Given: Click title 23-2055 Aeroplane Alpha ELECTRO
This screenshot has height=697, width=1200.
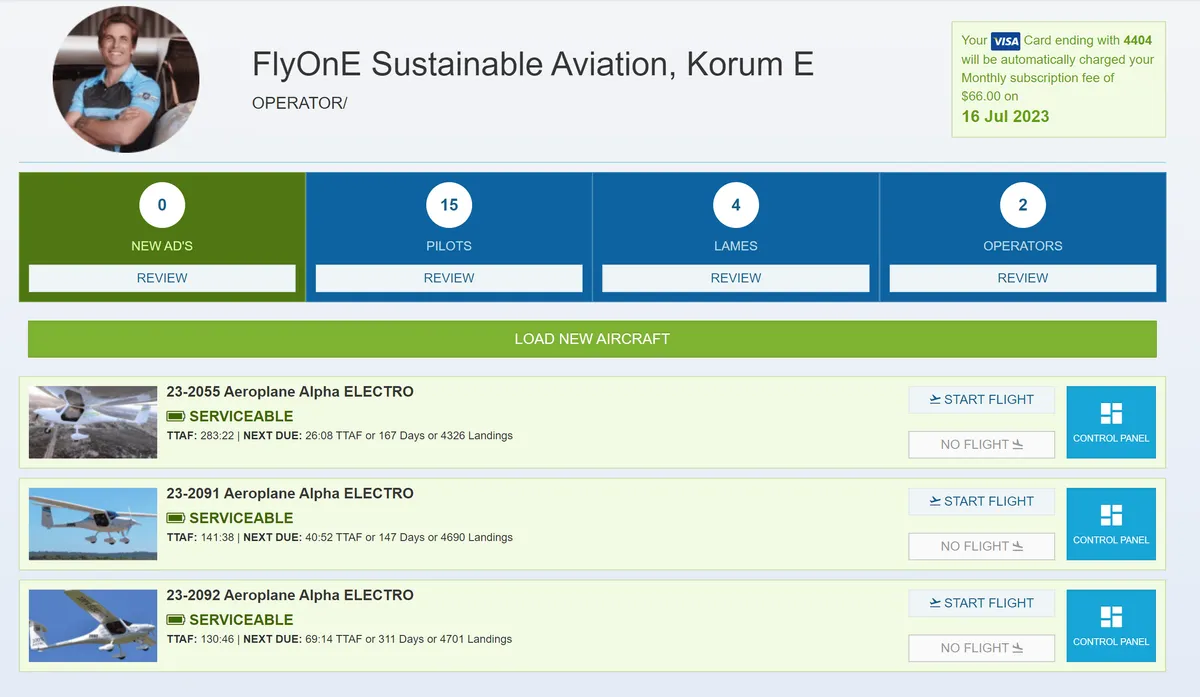Looking at the screenshot, I should click(290, 392).
